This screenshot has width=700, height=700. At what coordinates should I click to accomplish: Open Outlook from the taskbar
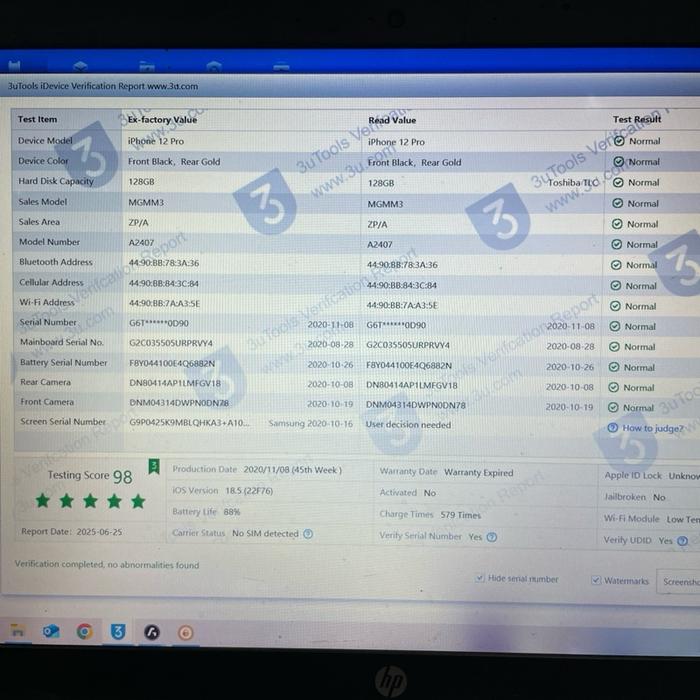click(51, 631)
